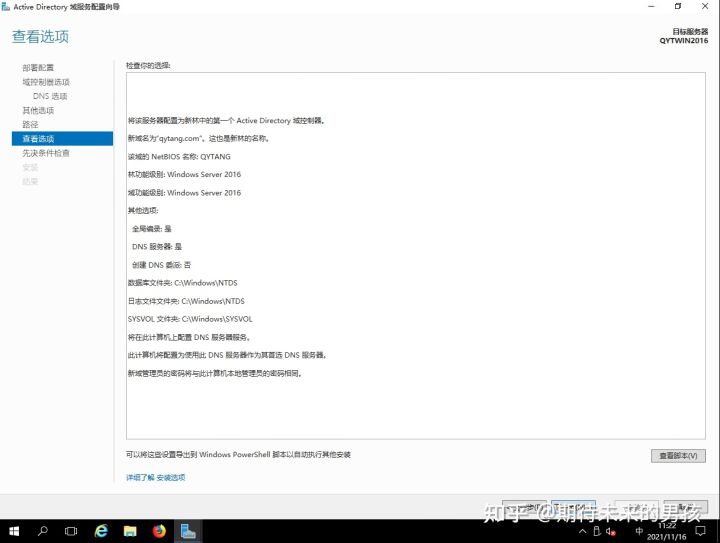Go to the 域控制器选项 step
The height and width of the screenshot is (543, 720).
(x=46, y=82)
